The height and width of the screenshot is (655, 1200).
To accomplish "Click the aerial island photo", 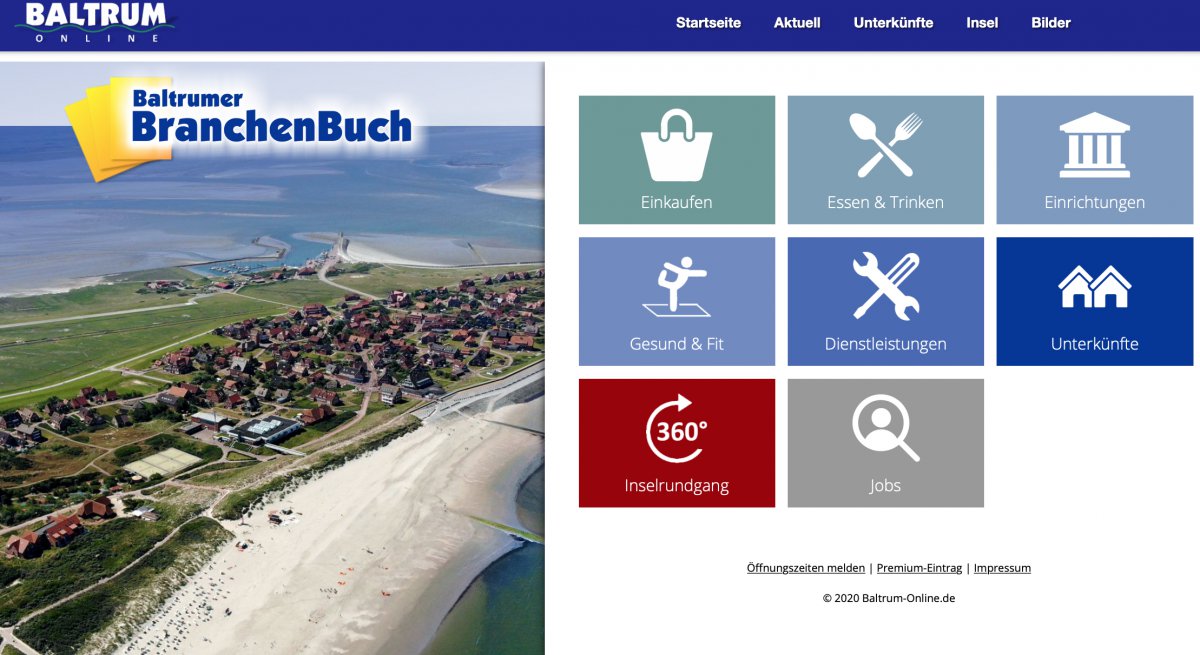I will pos(272,400).
